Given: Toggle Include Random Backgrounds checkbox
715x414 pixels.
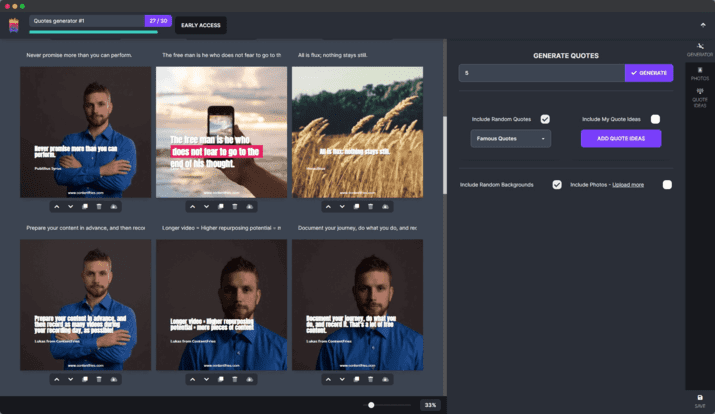Looking at the screenshot, I should point(557,185).
